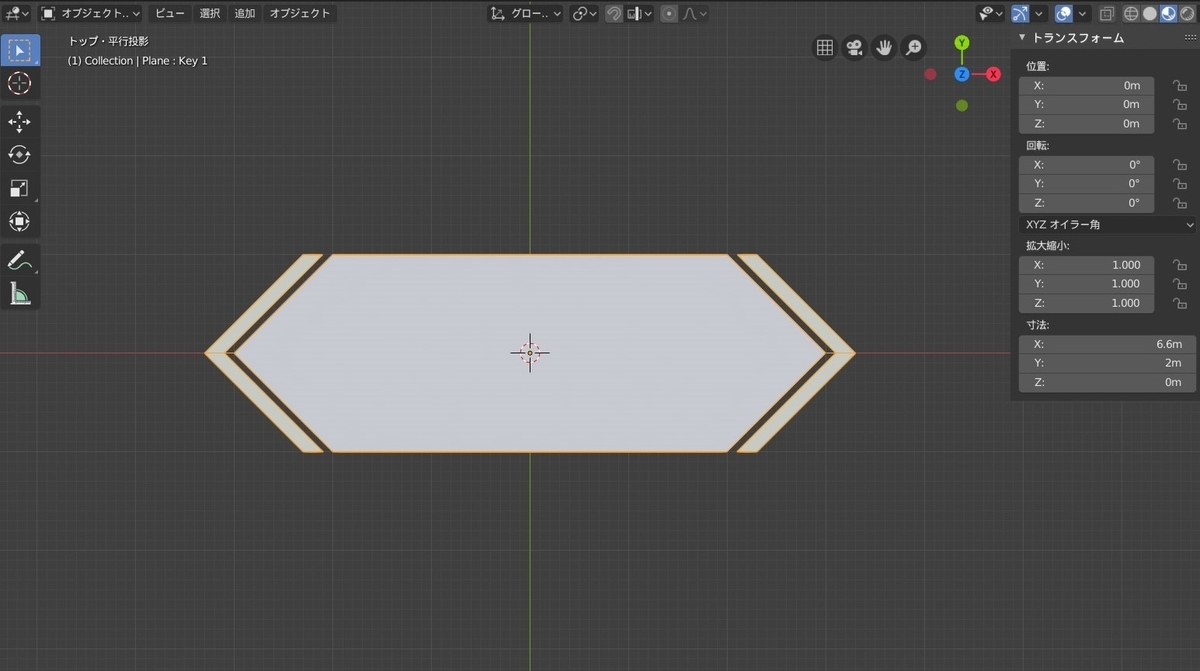Screen dimensions: 1200x671
Task: Open the gizmo options dropdown arrow
Action: pos(1039,14)
